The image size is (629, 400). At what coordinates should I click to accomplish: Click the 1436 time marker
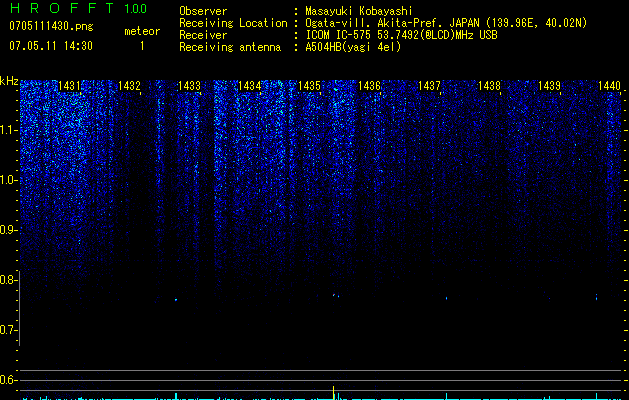coord(369,86)
